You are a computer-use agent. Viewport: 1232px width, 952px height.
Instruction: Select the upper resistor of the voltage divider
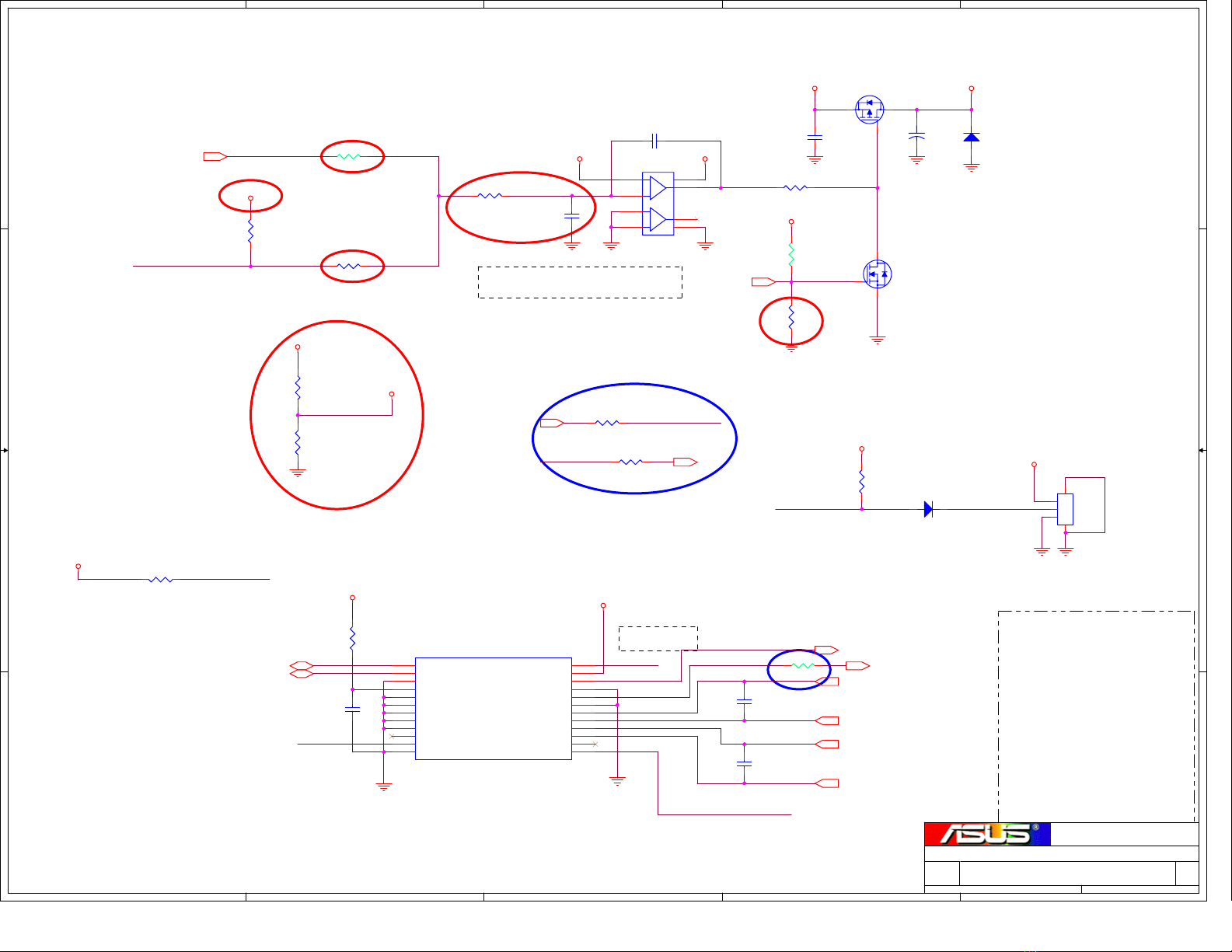298,387
